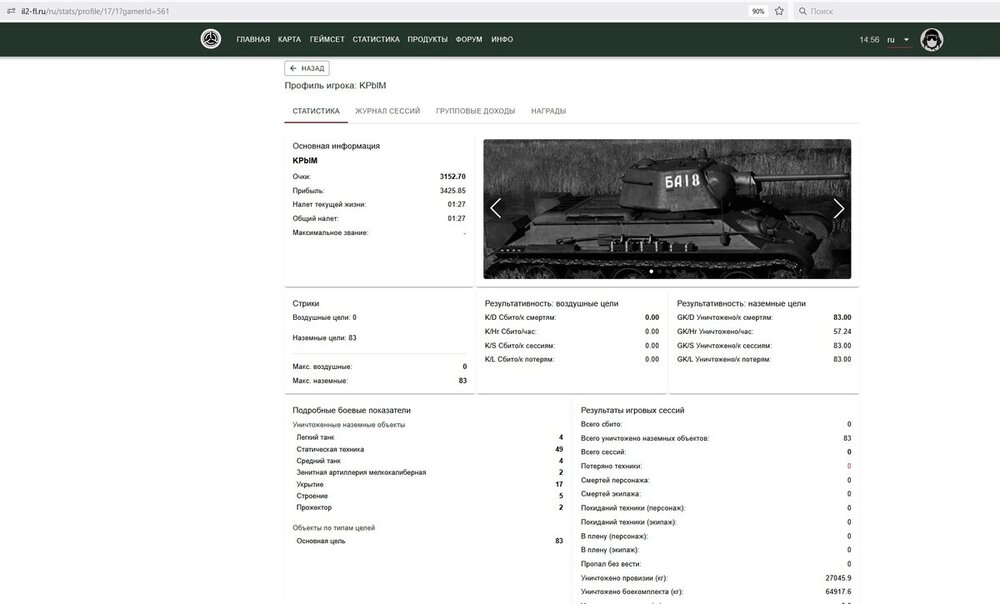Open the user avatar in the header
1000x604 pixels.
coord(932,40)
